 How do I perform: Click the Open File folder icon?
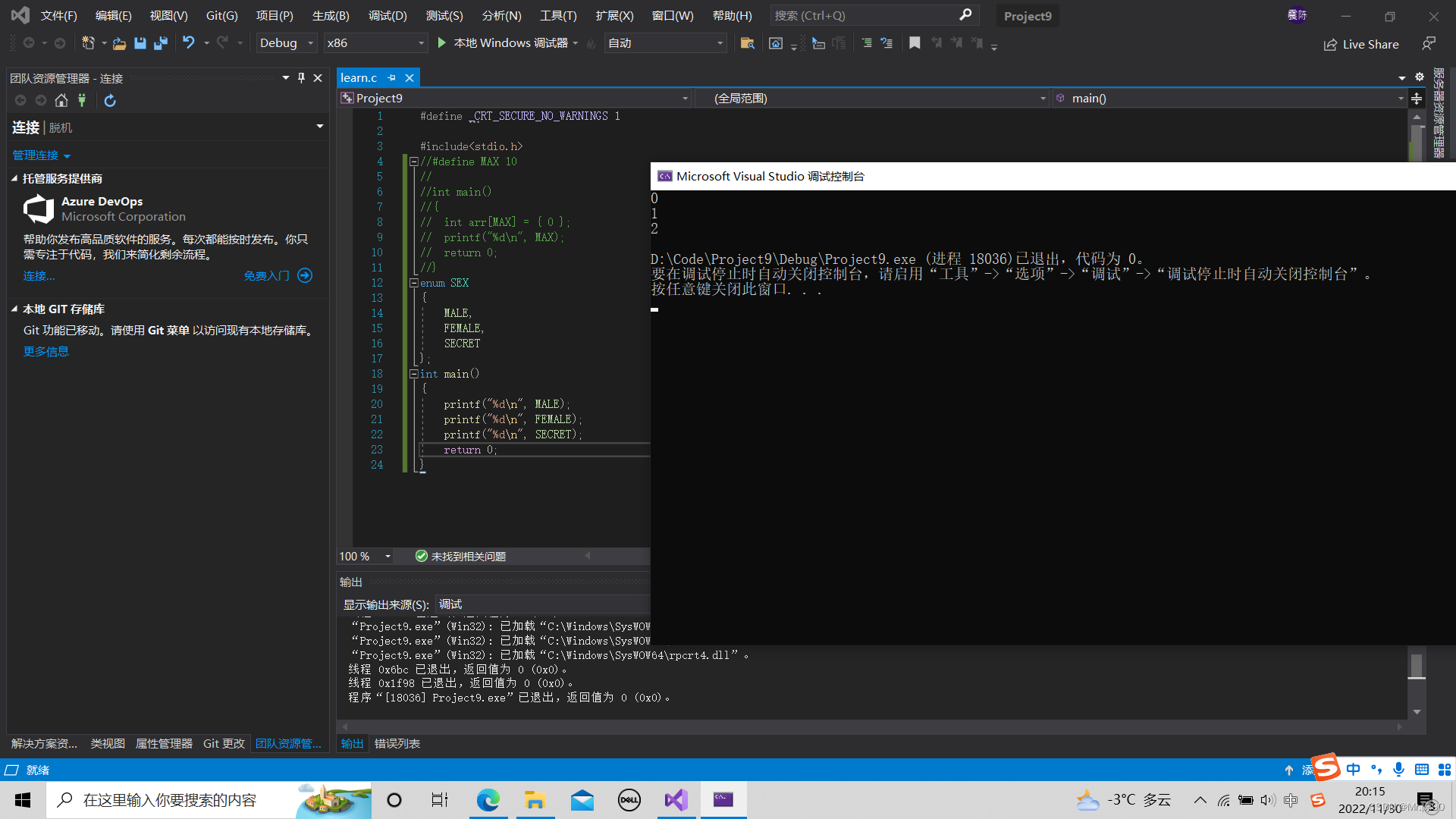coord(119,43)
